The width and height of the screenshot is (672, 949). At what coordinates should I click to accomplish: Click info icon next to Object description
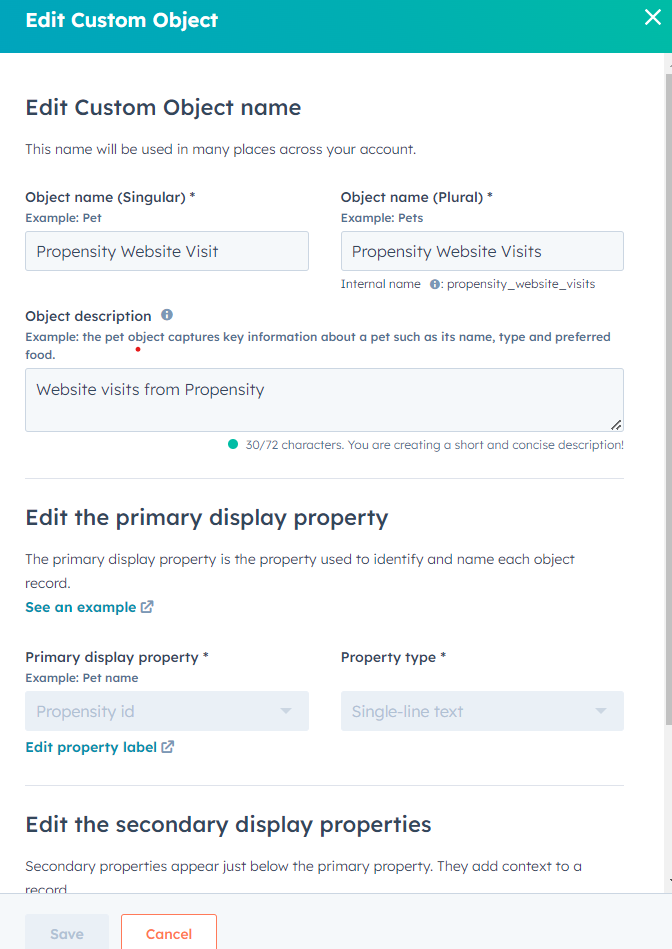coord(167,315)
